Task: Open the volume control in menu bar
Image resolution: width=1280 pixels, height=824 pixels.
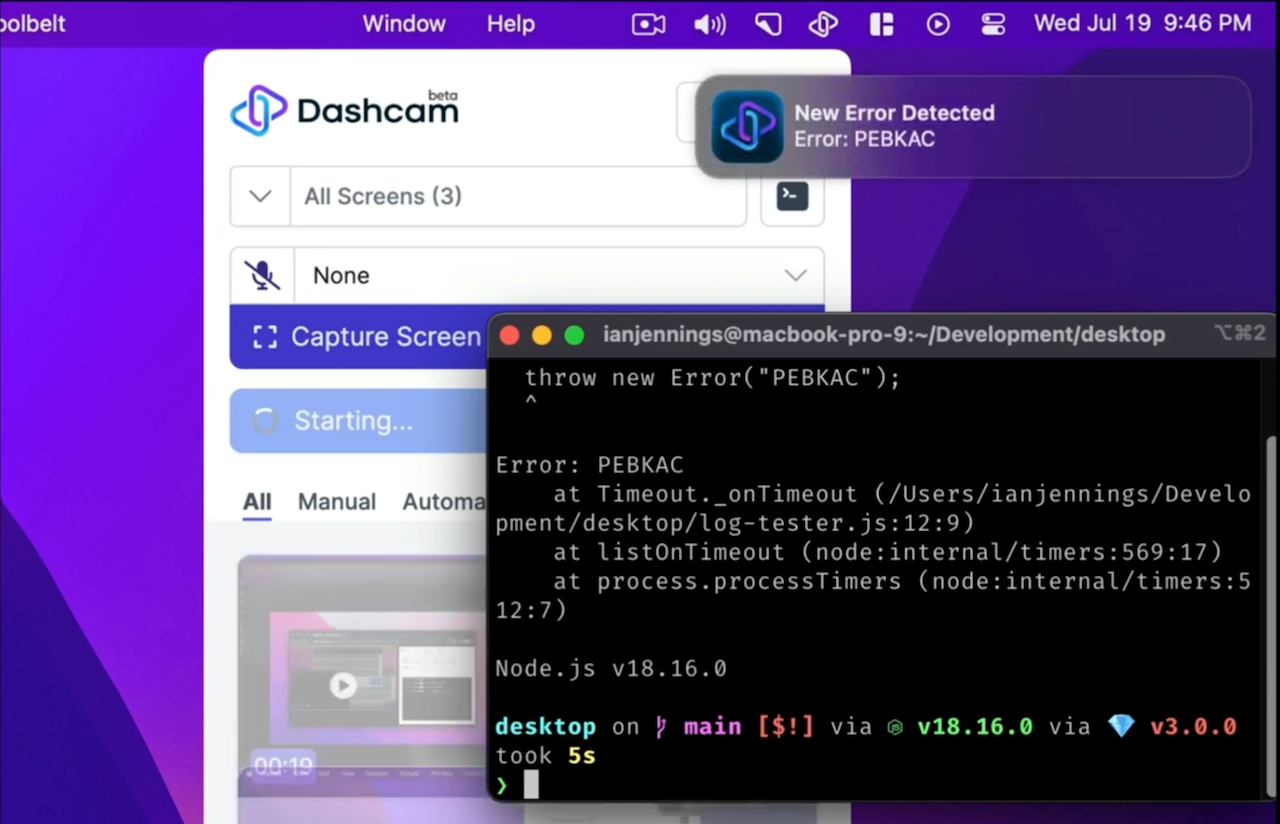Action: (710, 24)
